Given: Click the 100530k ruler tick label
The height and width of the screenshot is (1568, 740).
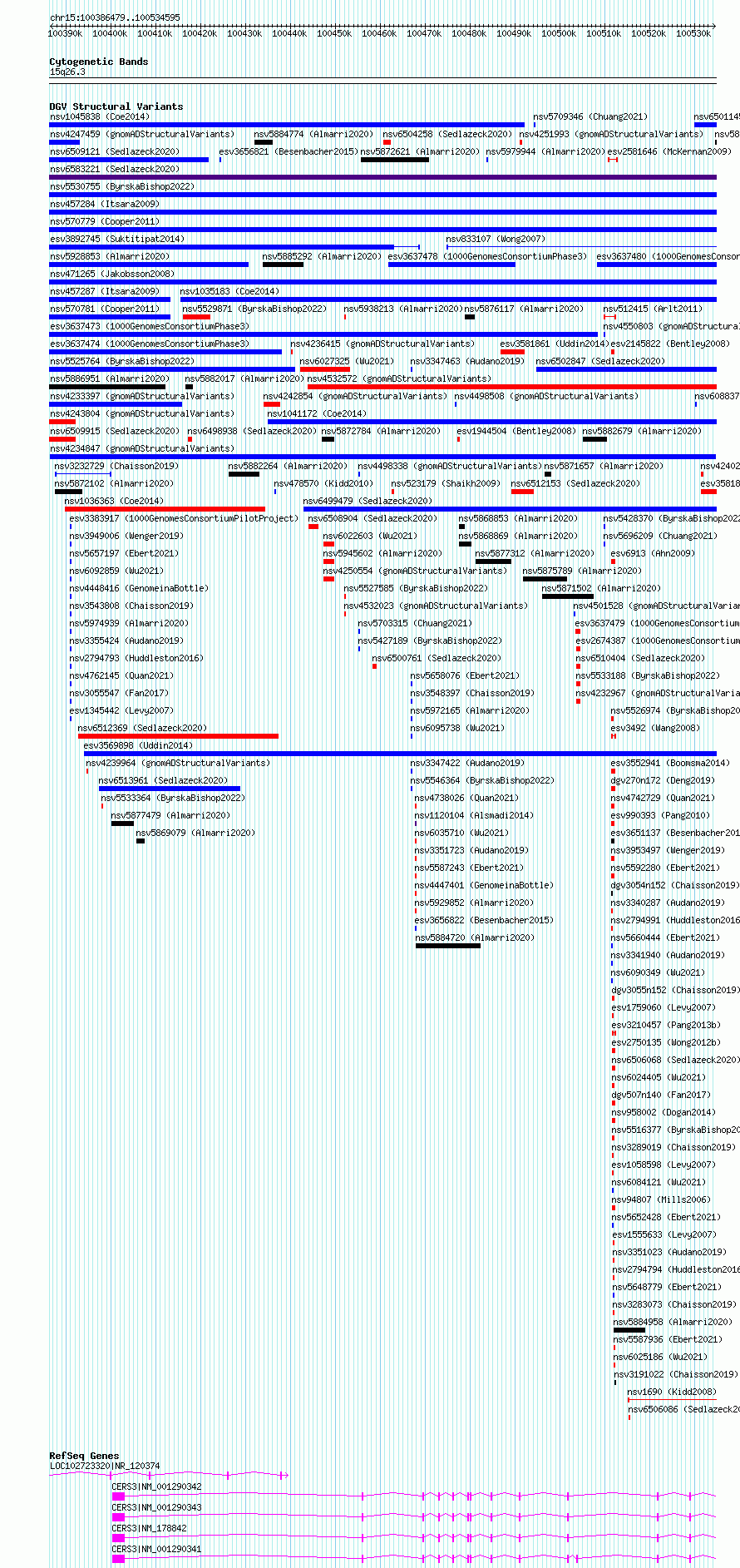Looking at the screenshot, I should click(693, 33).
